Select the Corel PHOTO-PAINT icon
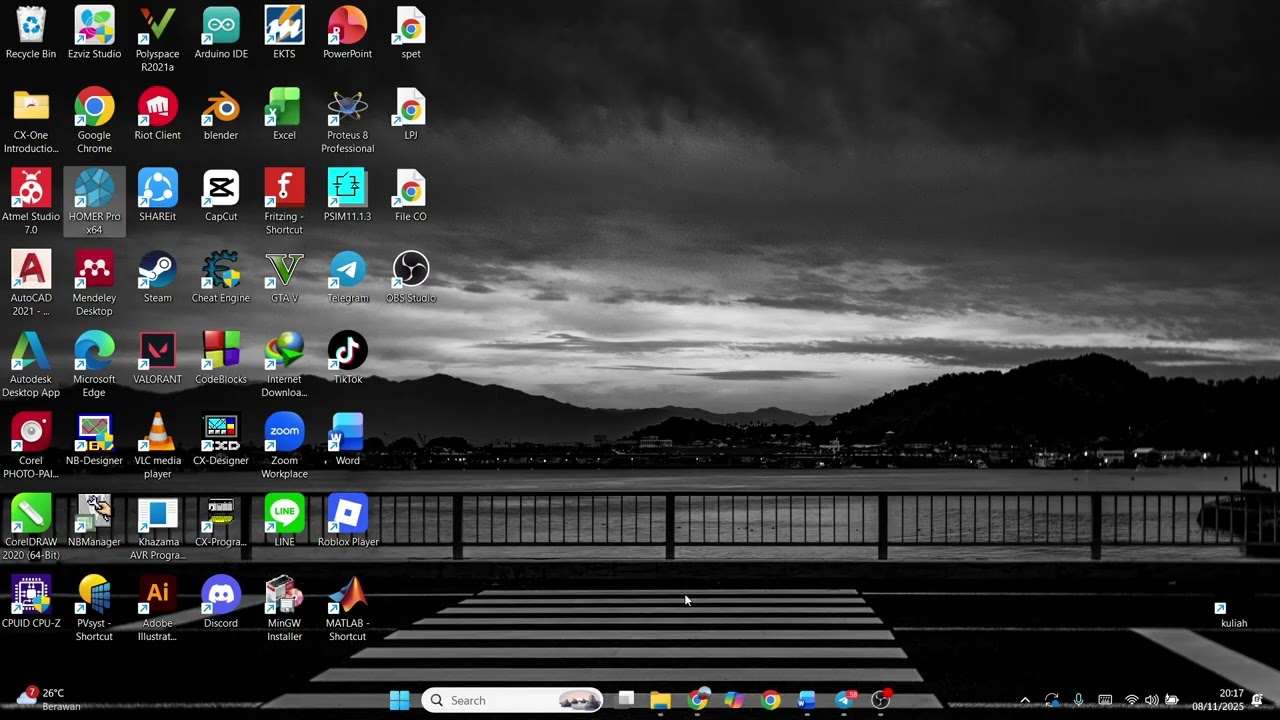 31,446
